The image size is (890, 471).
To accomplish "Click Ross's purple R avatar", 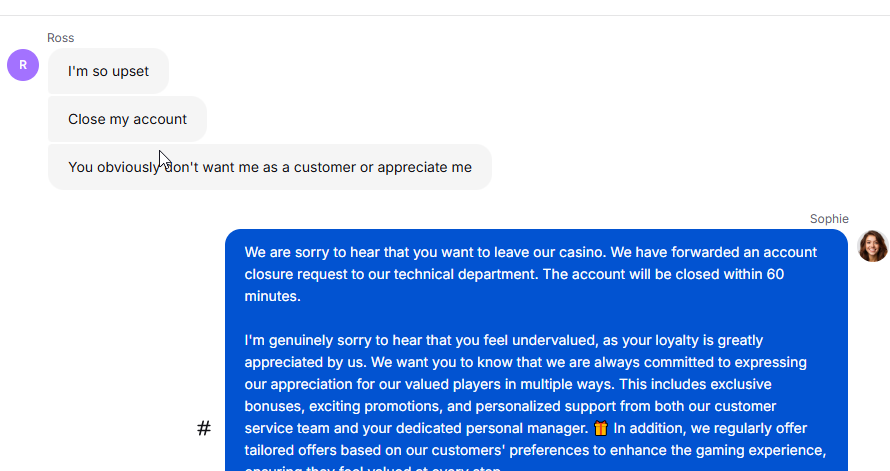I will pyautogui.click(x=23, y=65).
